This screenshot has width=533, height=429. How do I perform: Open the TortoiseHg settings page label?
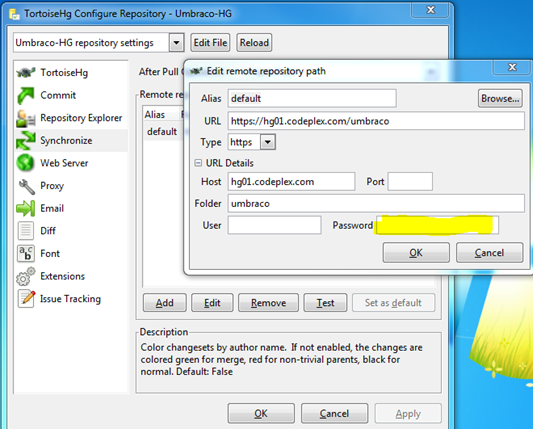click(64, 73)
